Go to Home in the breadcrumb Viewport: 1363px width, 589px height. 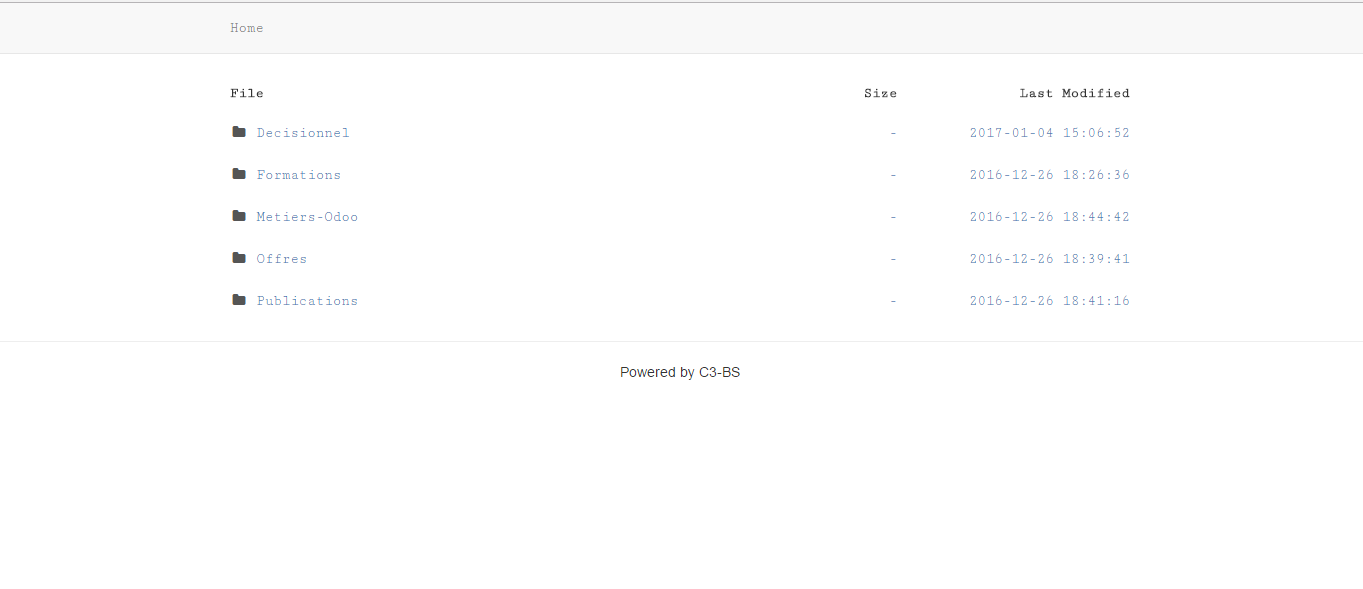246,28
